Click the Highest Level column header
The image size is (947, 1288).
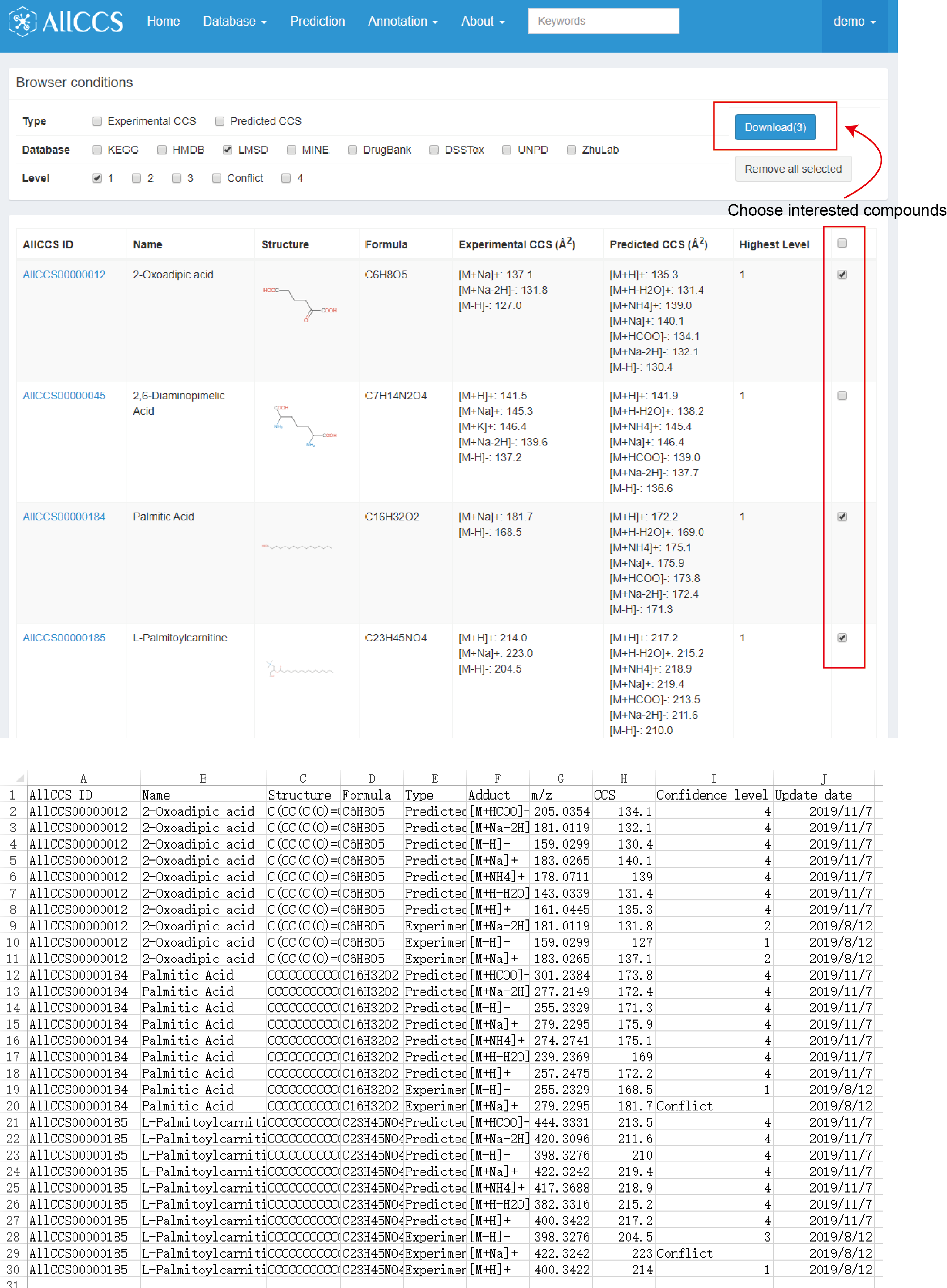(774, 245)
